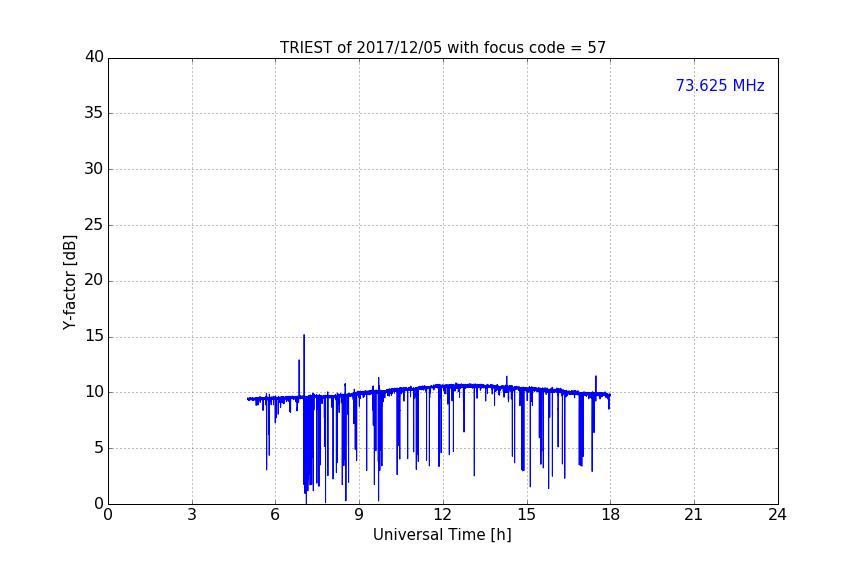
Task: Click the x-axis tick label '3'
Action: [x=192, y=515]
